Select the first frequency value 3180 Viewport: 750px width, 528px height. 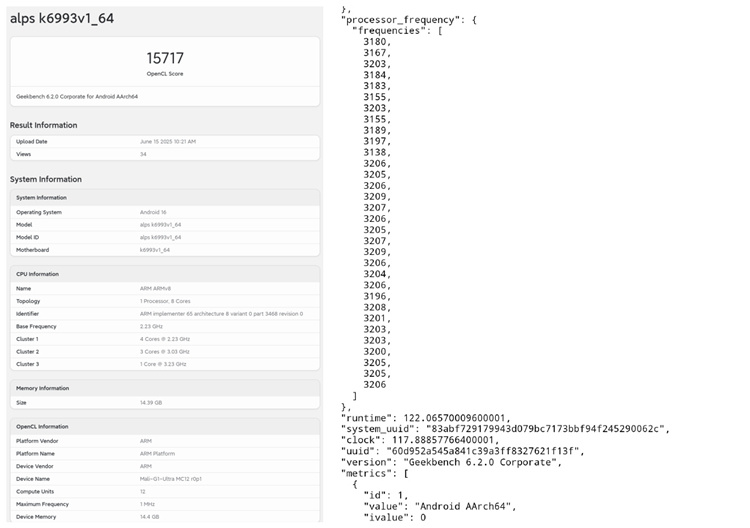point(377,42)
